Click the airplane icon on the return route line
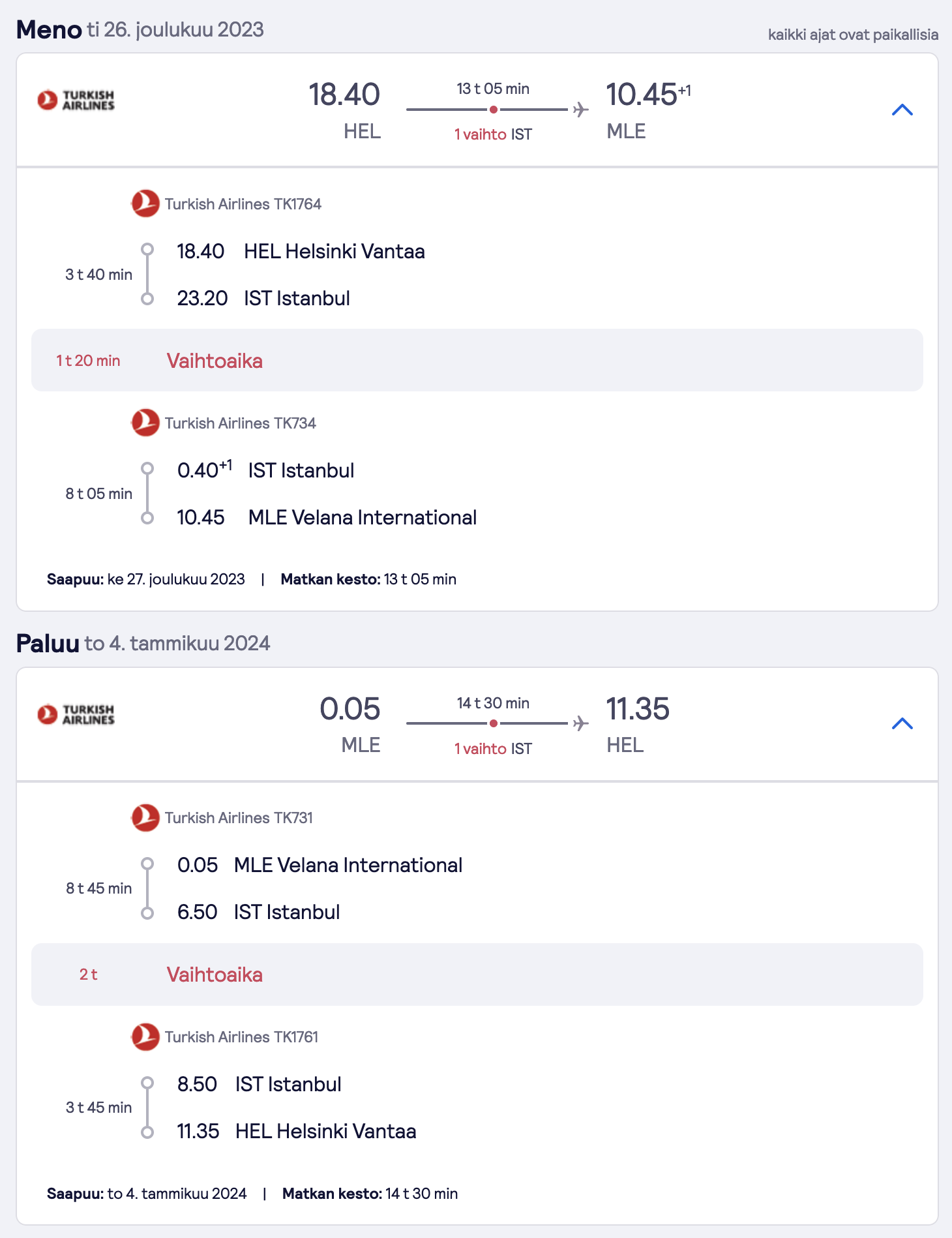Image resolution: width=952 pixels, height=1238 pixels. tap(580, 723)
